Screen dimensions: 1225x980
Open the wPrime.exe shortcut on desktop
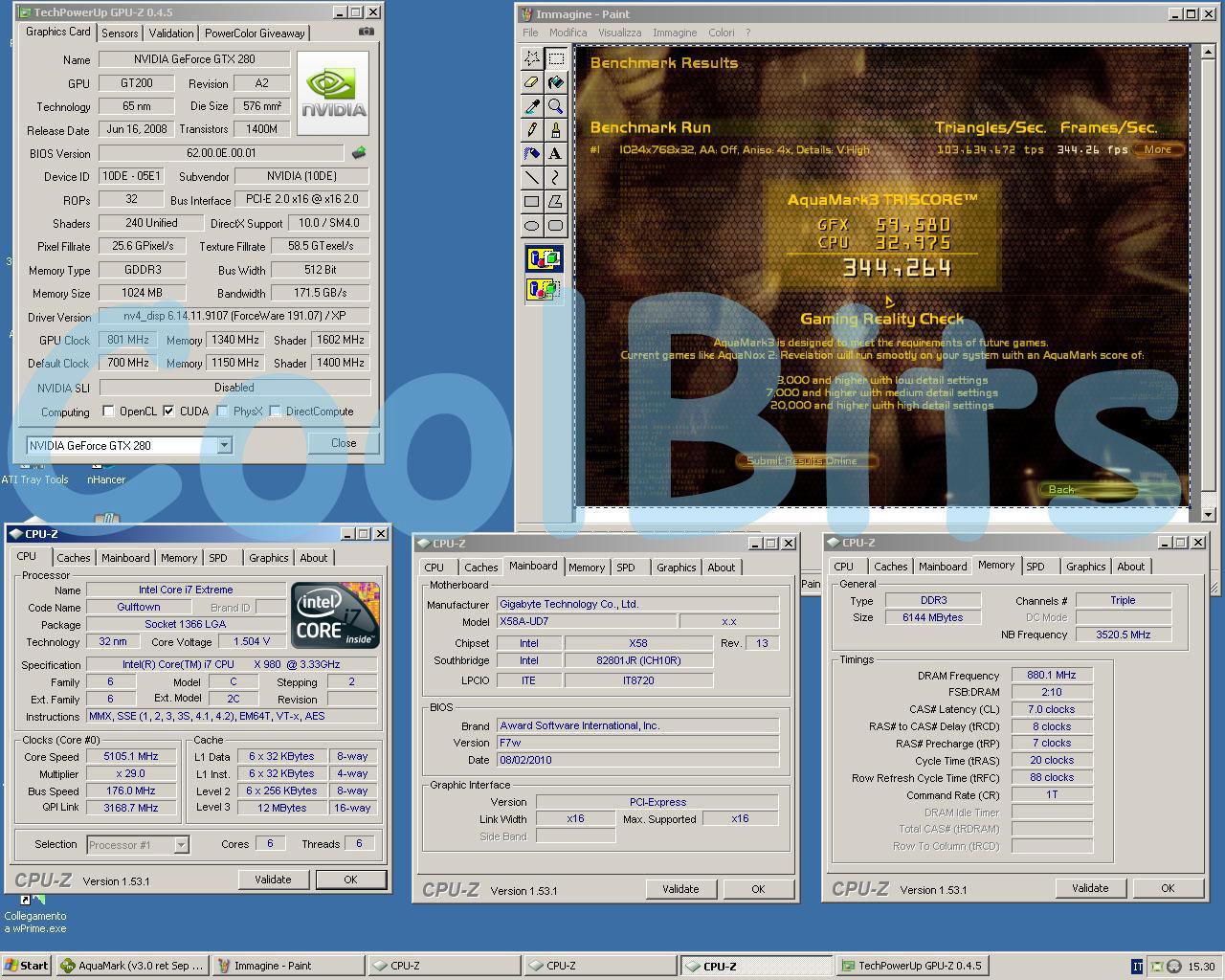(34, 914)
